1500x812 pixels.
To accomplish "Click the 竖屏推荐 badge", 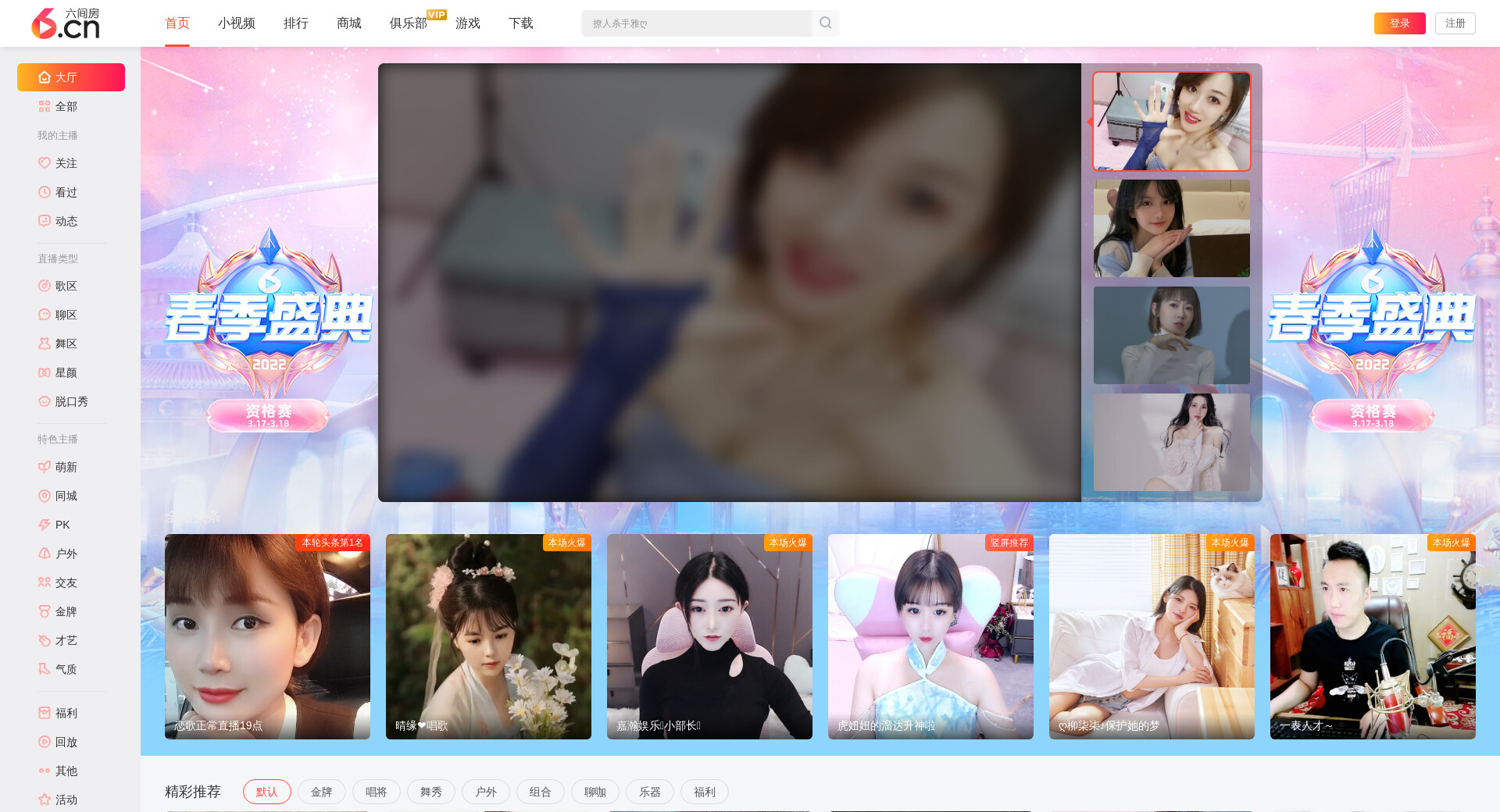I will tap(1009, 543).
